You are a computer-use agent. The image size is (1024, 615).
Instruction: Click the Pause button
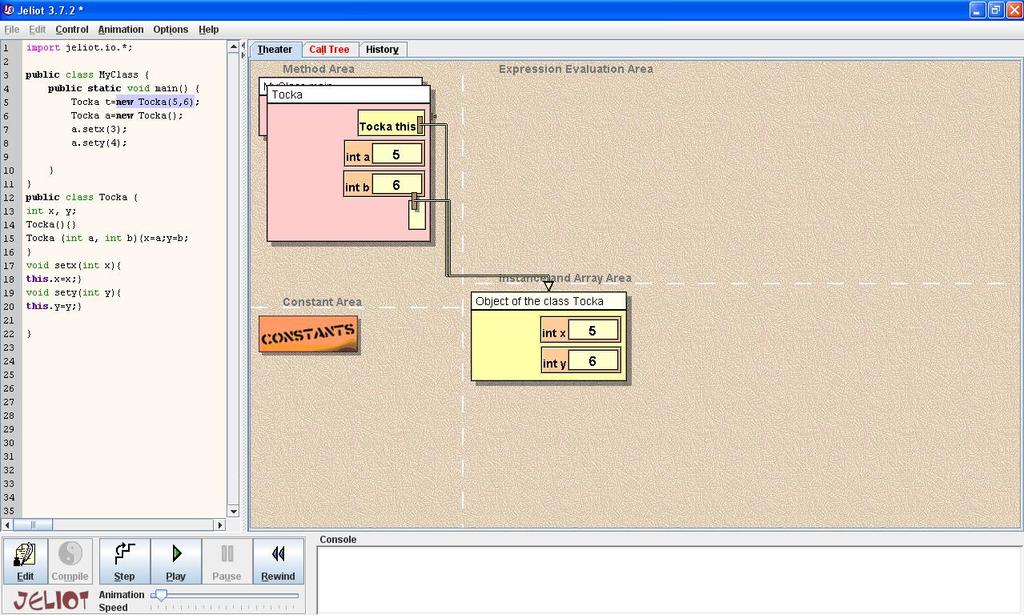227,561
